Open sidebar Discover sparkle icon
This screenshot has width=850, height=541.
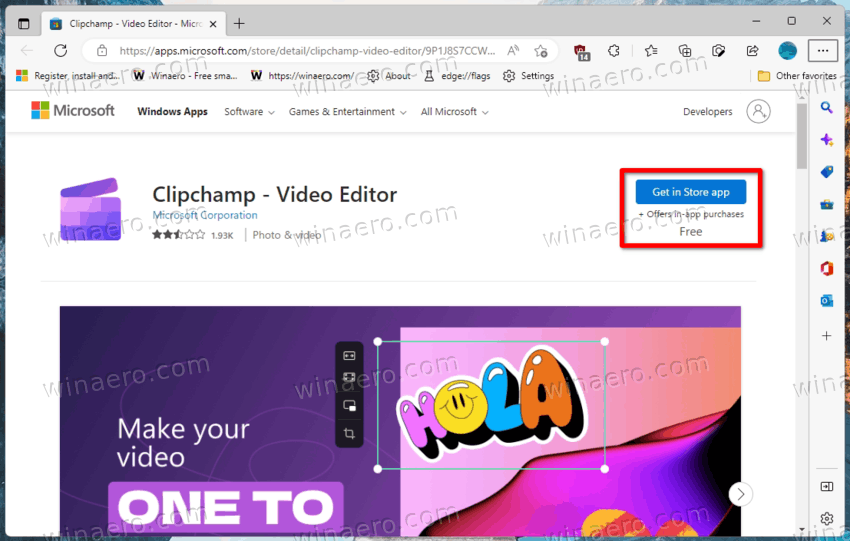[x=826, y=140]
